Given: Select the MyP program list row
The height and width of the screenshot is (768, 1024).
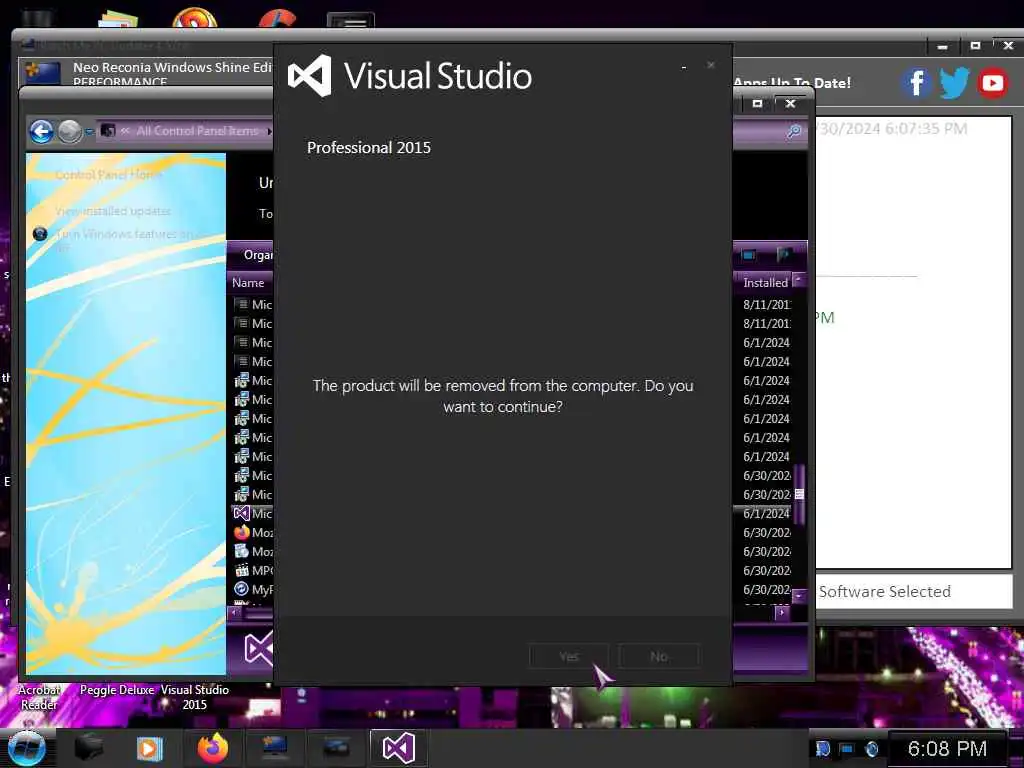Looking at the screenshot, I should [252, 589].
